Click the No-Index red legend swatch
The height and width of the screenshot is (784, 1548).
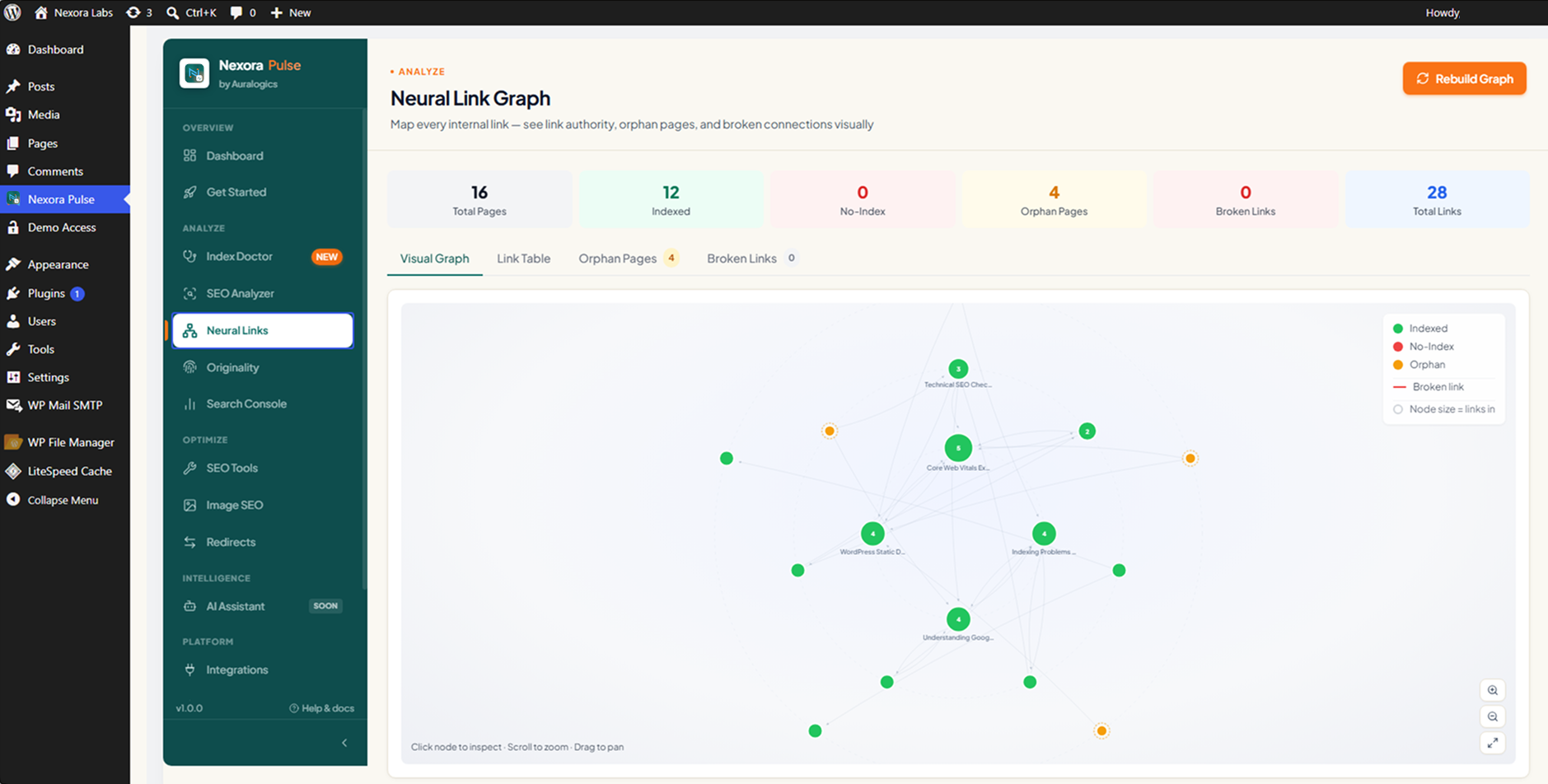(1398, 347)
